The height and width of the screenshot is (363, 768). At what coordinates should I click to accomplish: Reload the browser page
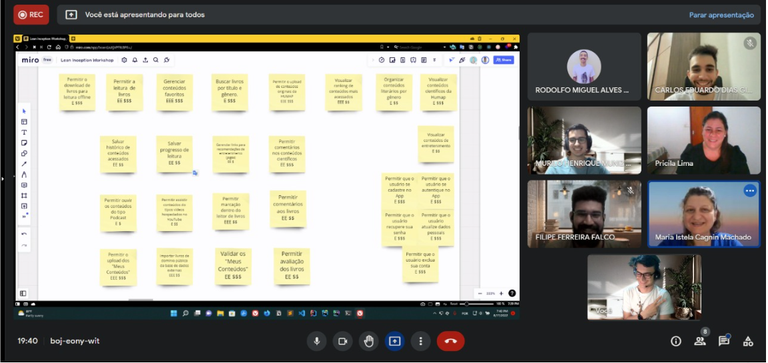[49, 47]
